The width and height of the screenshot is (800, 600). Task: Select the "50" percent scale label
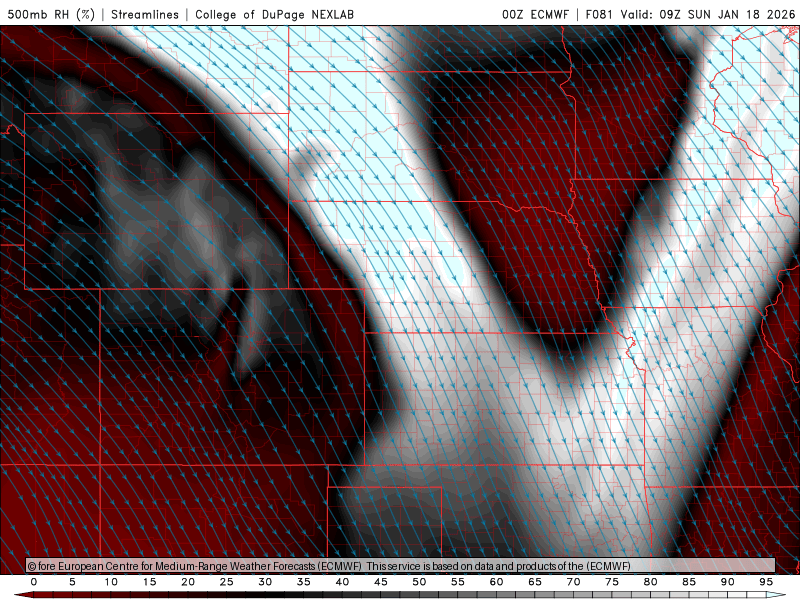[x=419, y=582]
